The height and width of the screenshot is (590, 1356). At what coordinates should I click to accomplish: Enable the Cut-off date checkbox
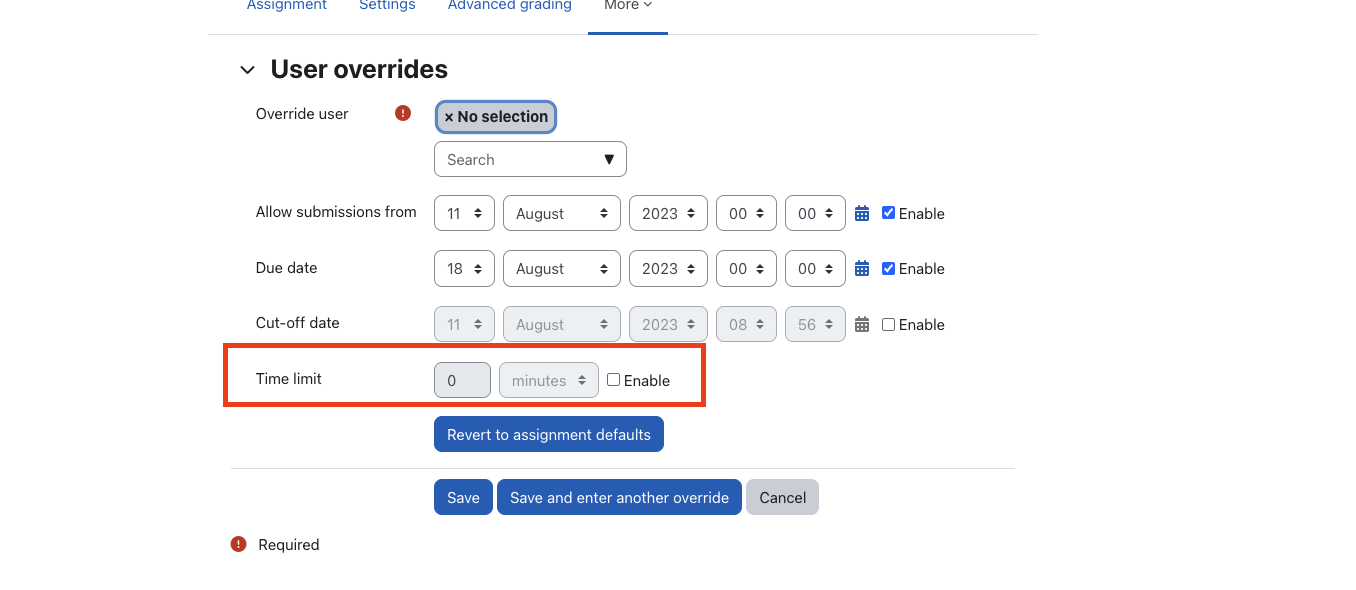(x=888, y=324)
